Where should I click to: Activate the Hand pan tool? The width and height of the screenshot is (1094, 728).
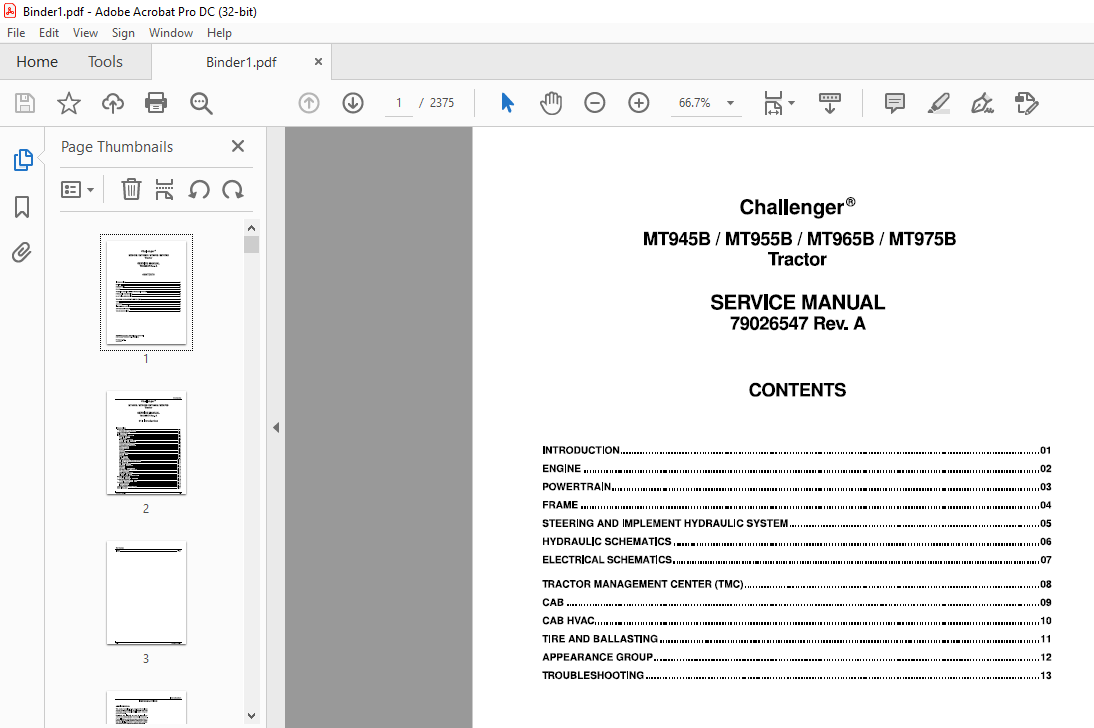pos(550,103)
